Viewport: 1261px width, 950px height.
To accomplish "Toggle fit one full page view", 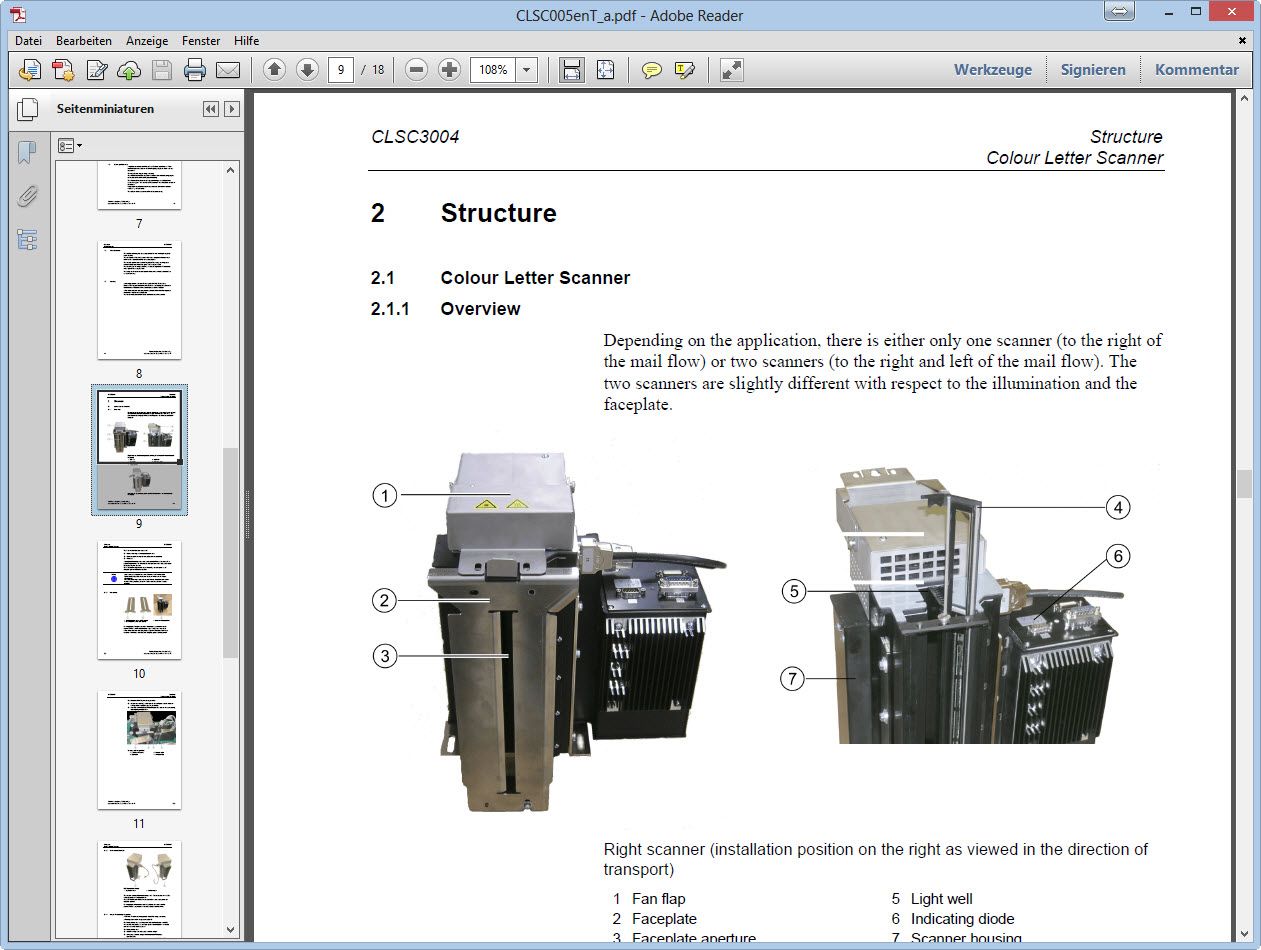I will (605, 70).
